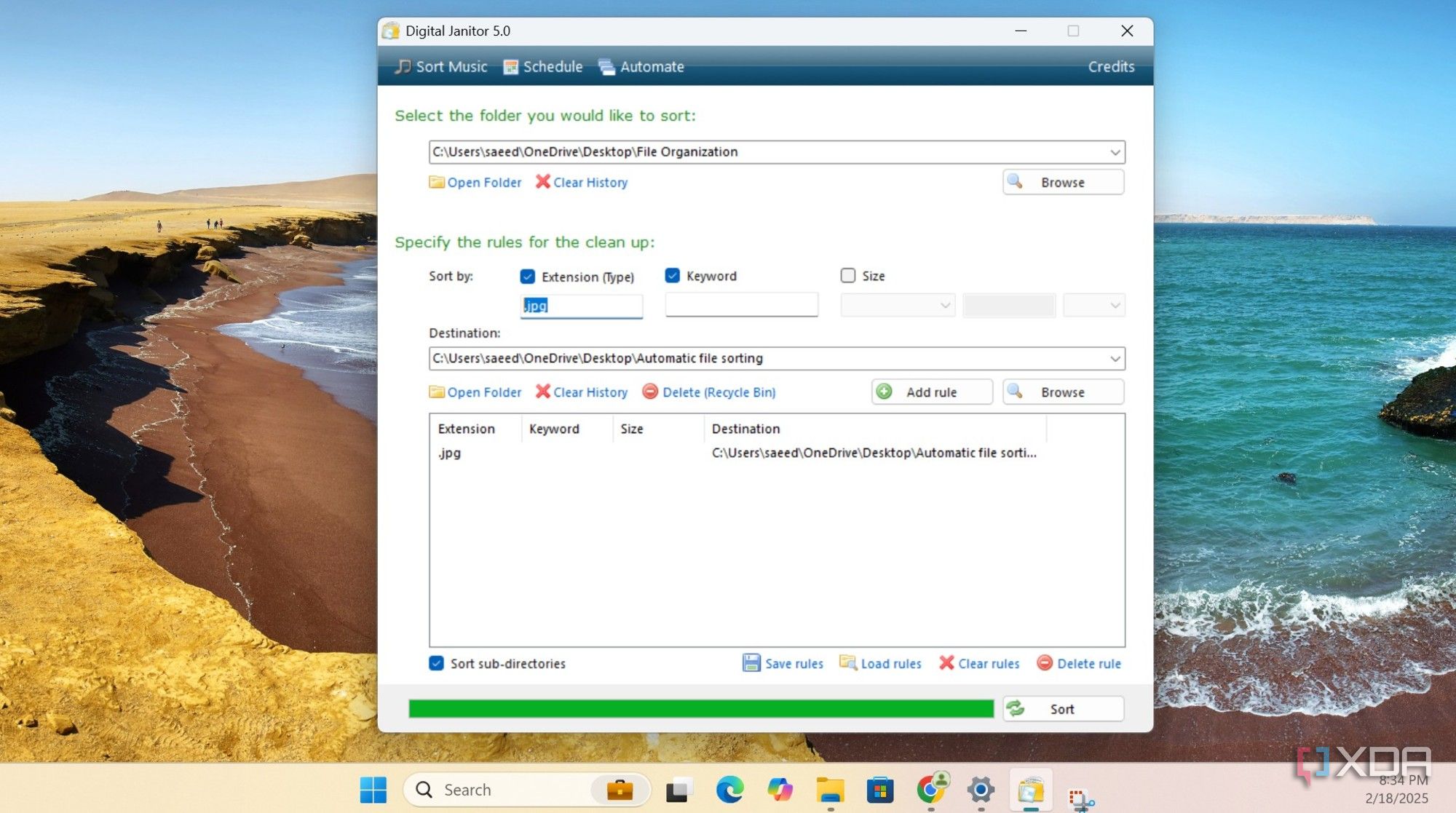Viewport: 1456px width, 813px height.
Task: Click the Delete rule red icon
Action: pyautogui.click(x=1045, y=663)
